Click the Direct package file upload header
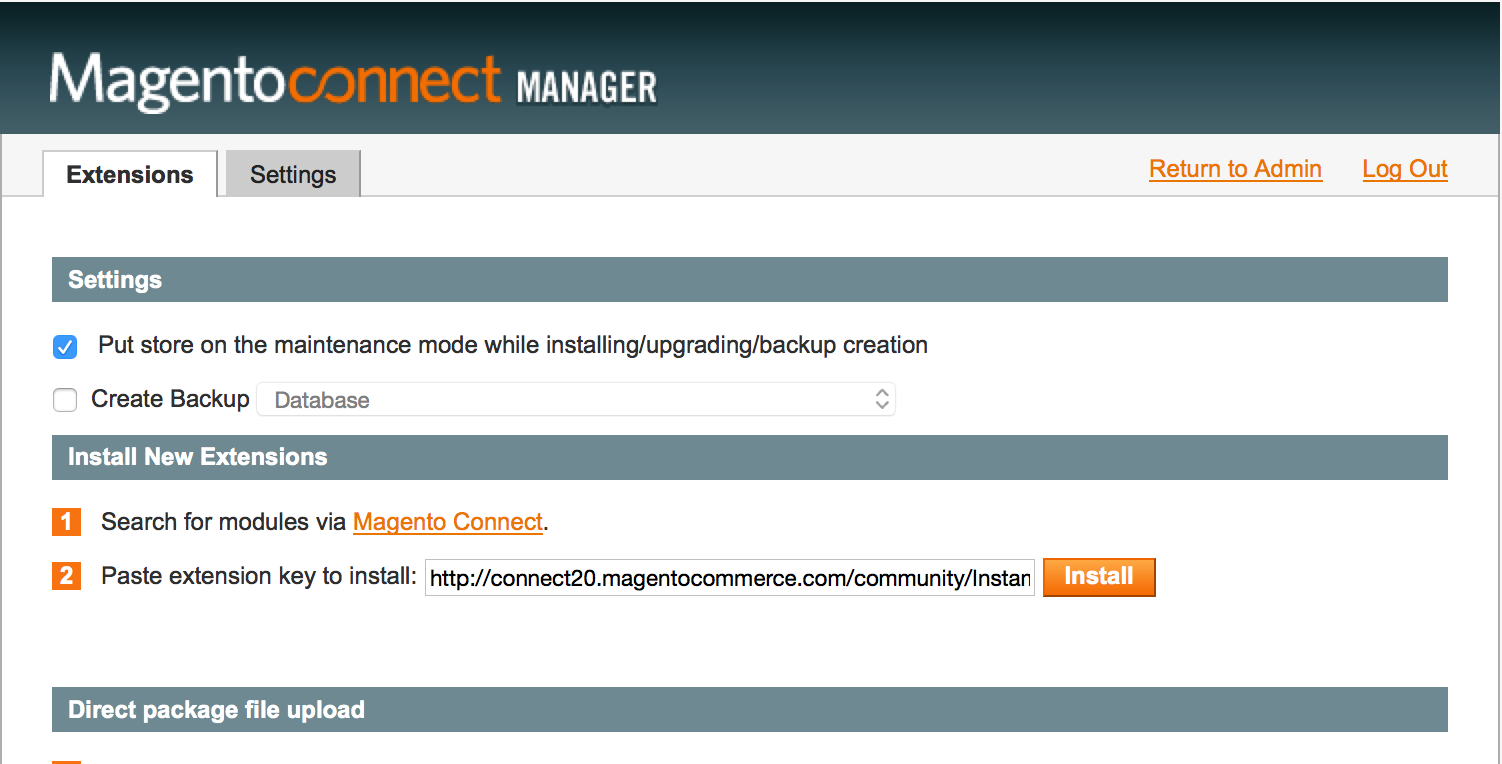The width and height of the screenshot is (1502, 764). pyautogui.click(x=750, y=710)
